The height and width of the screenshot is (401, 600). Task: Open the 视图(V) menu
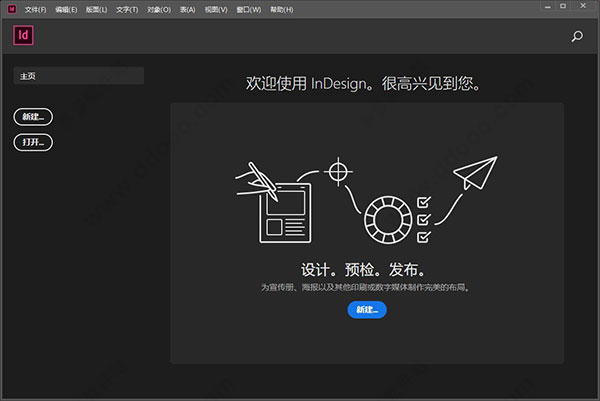tap(216, 10)
